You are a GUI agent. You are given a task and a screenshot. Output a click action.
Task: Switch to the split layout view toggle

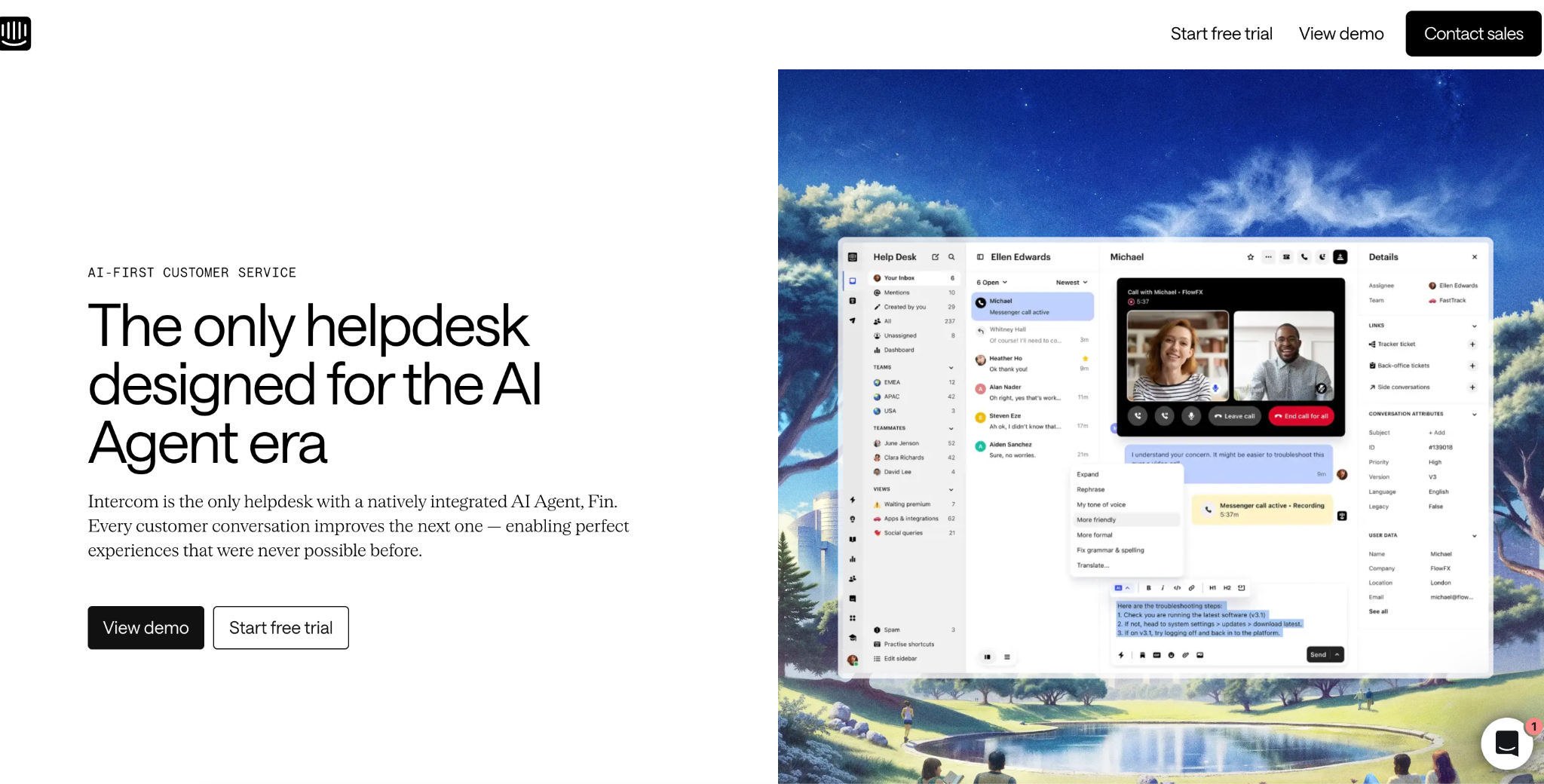pyautogui.click(x=987, y=657)
